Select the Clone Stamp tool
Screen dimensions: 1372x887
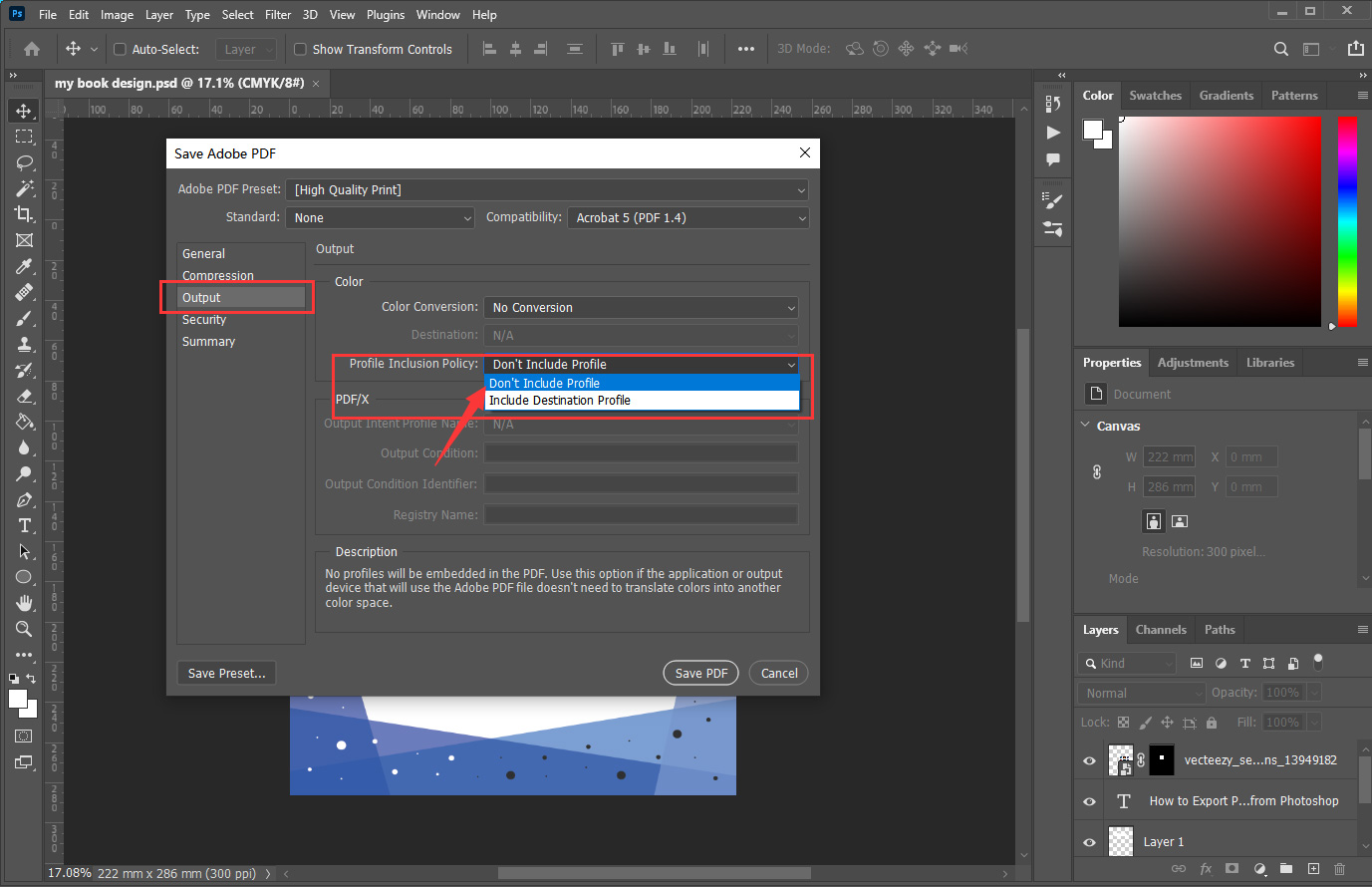point(24,344)
